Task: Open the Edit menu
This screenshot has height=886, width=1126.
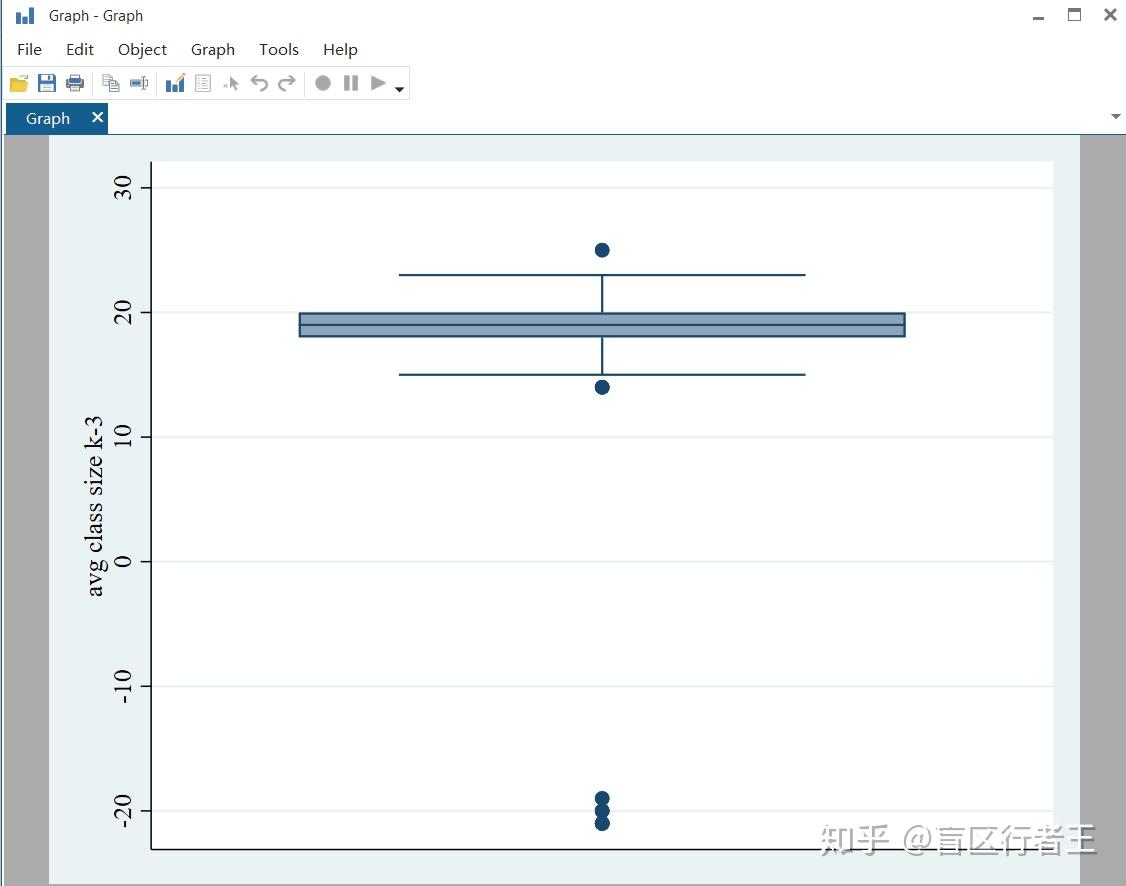Action: tap(80, 50)
